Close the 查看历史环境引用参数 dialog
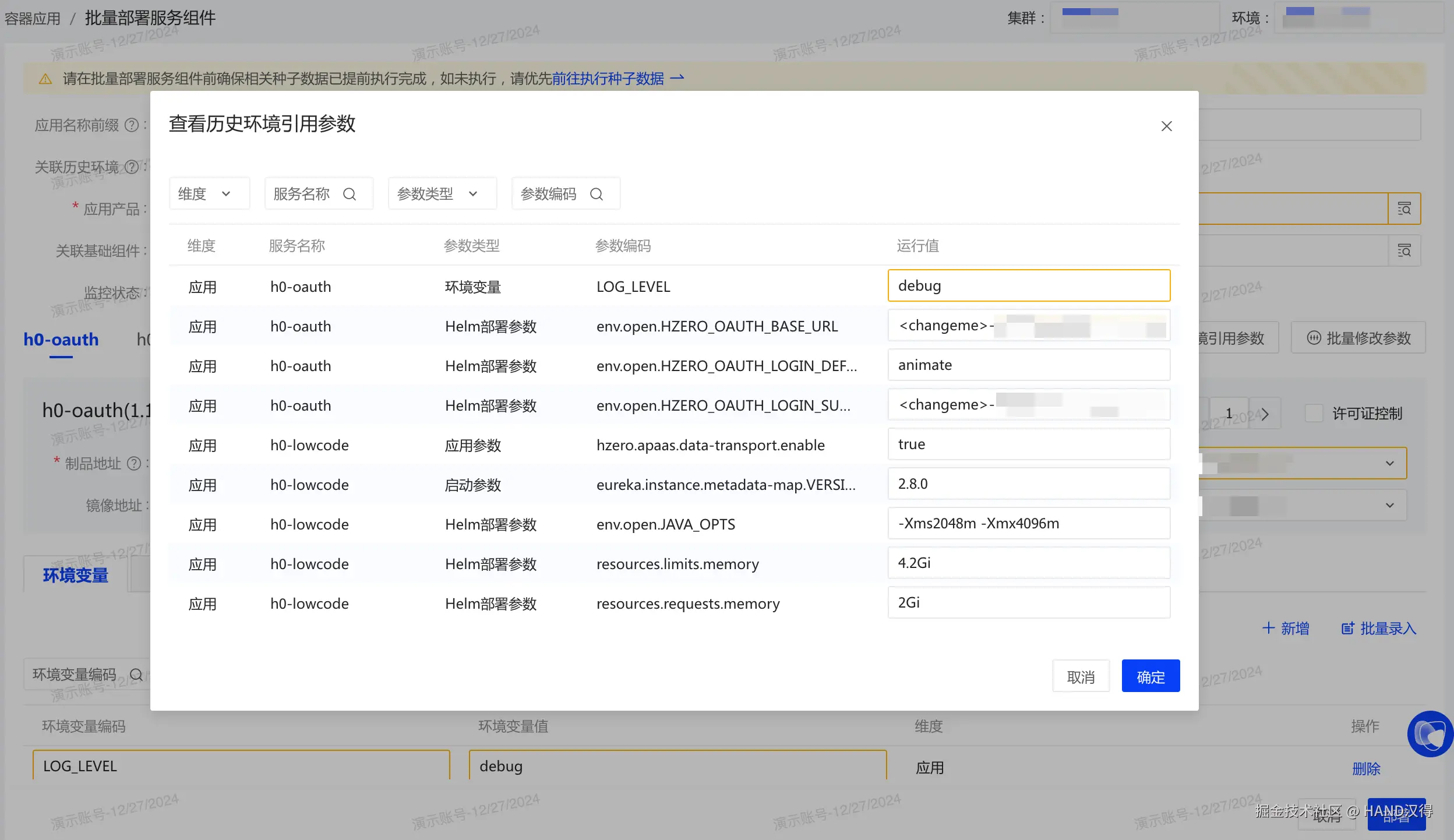The height and width of the screenshot is (840, 1454). click(x=1166, y=126)
